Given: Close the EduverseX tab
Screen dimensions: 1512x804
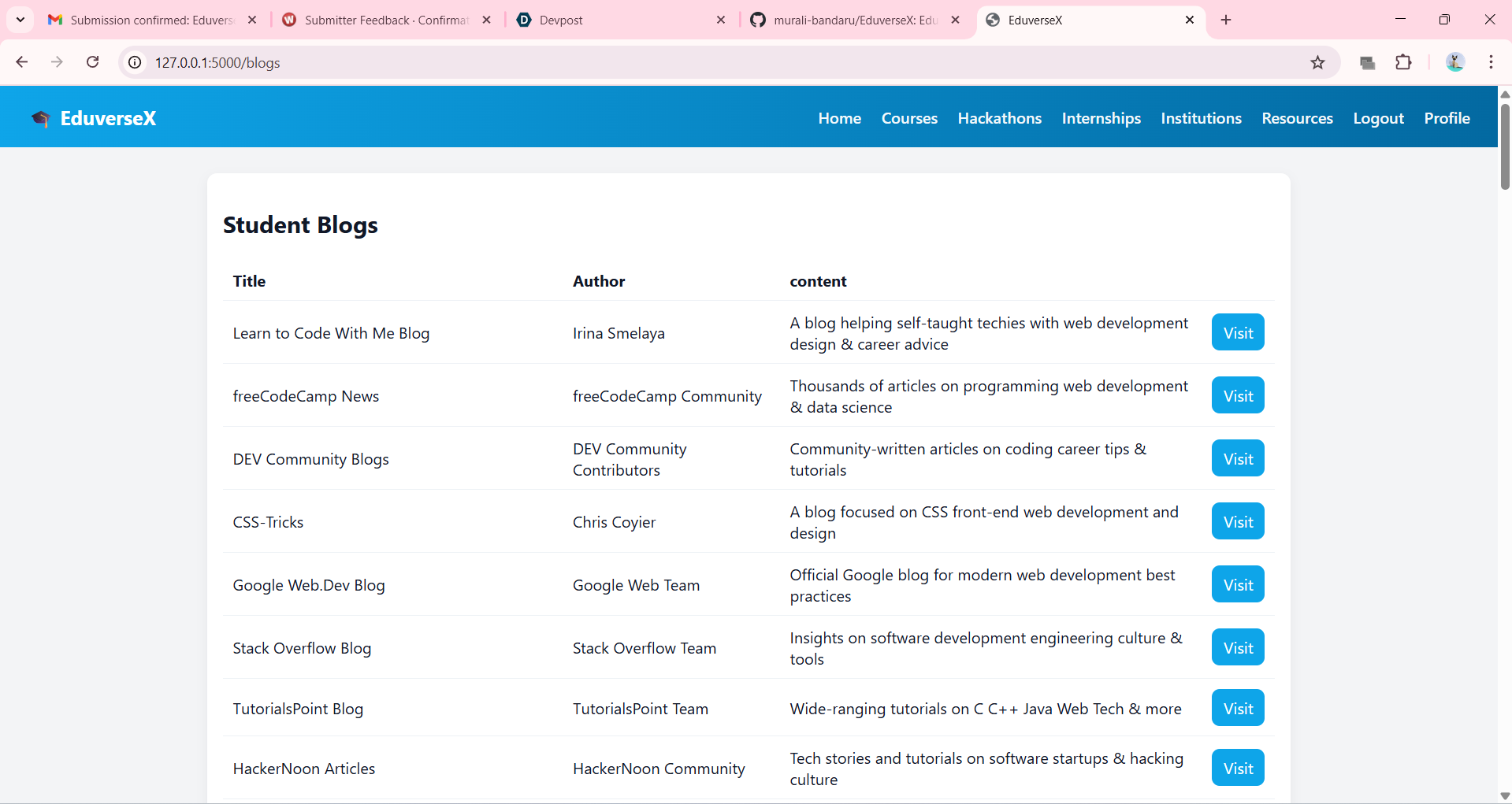Looking at the screenshot, I should click(1190, 20).
